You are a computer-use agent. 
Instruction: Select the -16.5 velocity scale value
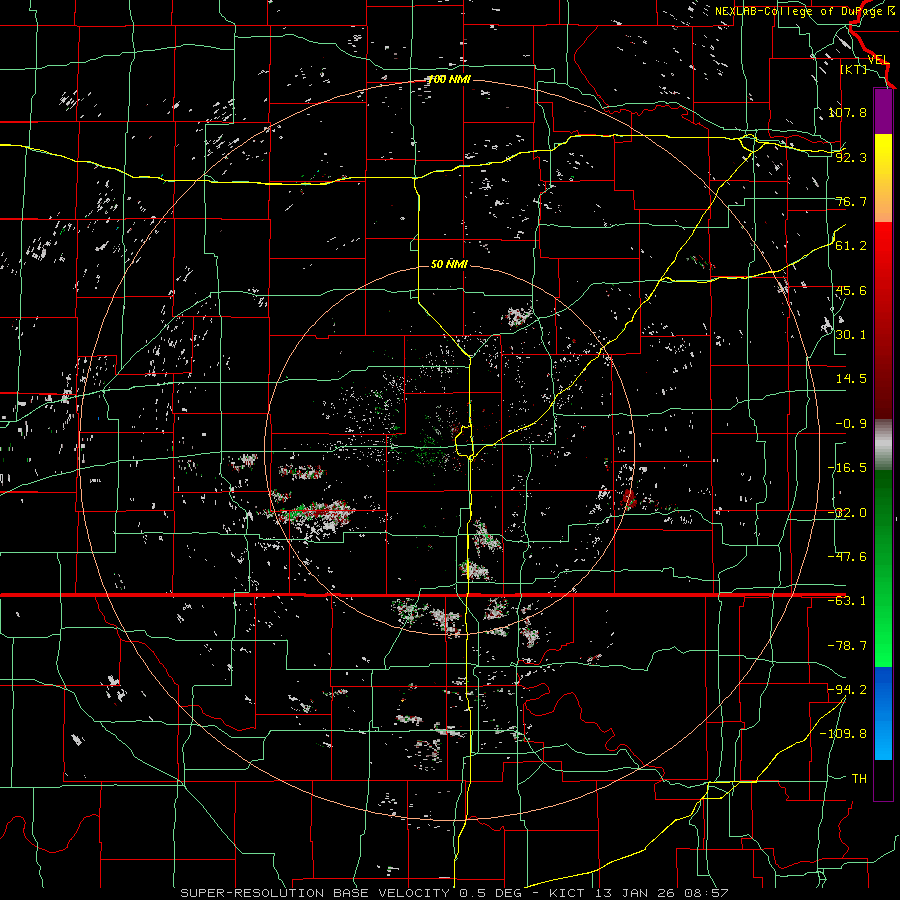848,468
